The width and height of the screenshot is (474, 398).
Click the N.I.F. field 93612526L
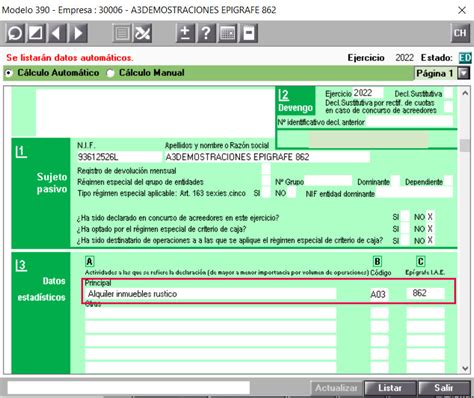[x=119, y=157]
